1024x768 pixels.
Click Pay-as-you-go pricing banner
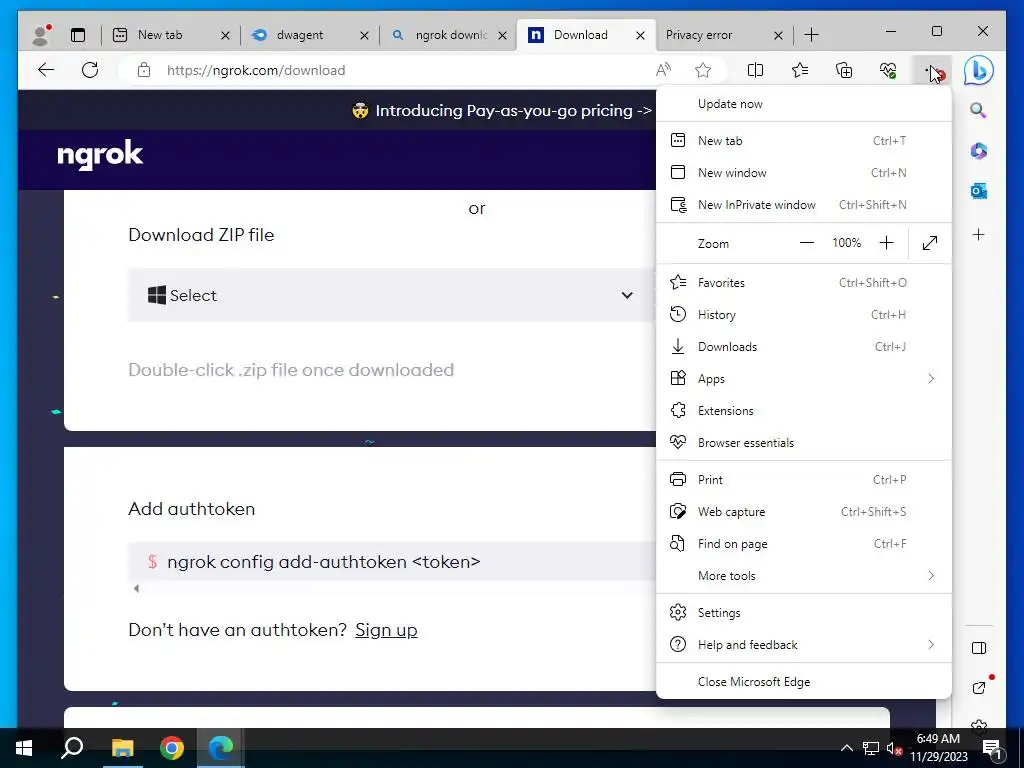point(502,110)
